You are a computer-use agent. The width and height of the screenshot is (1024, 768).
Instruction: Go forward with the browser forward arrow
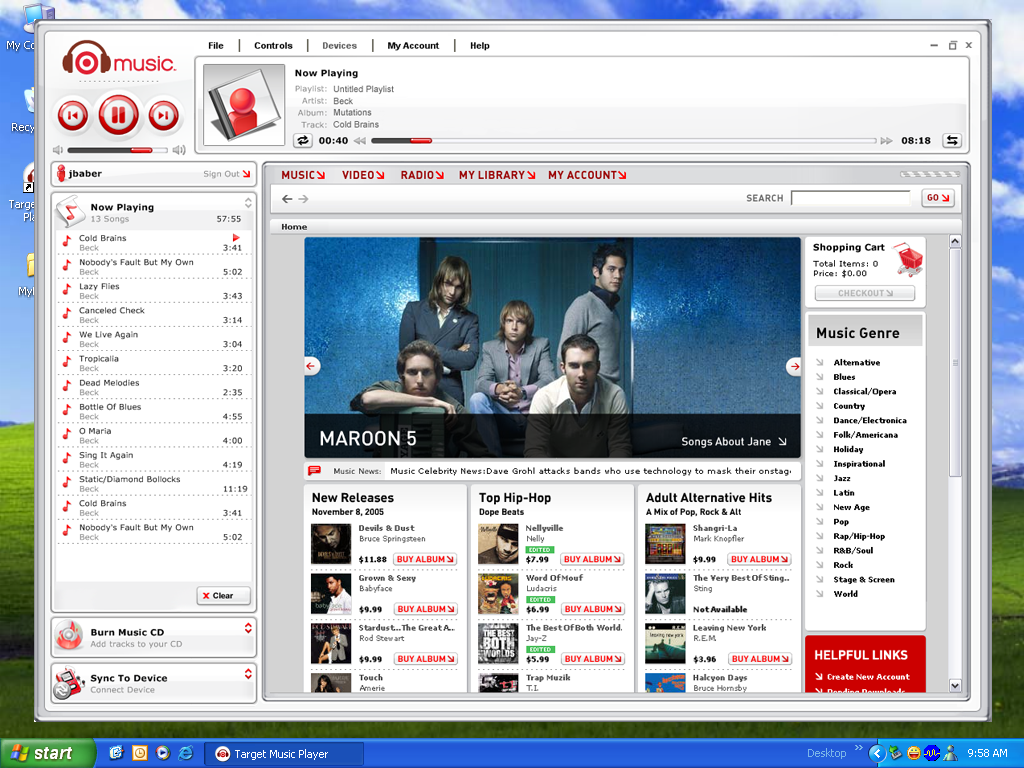[303, 199]
